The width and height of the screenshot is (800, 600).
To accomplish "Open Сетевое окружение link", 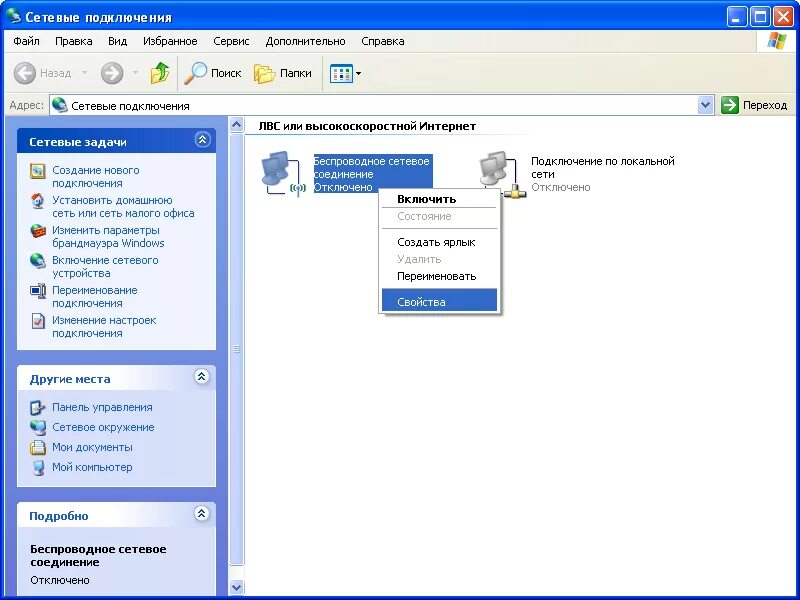I will 103,427.
